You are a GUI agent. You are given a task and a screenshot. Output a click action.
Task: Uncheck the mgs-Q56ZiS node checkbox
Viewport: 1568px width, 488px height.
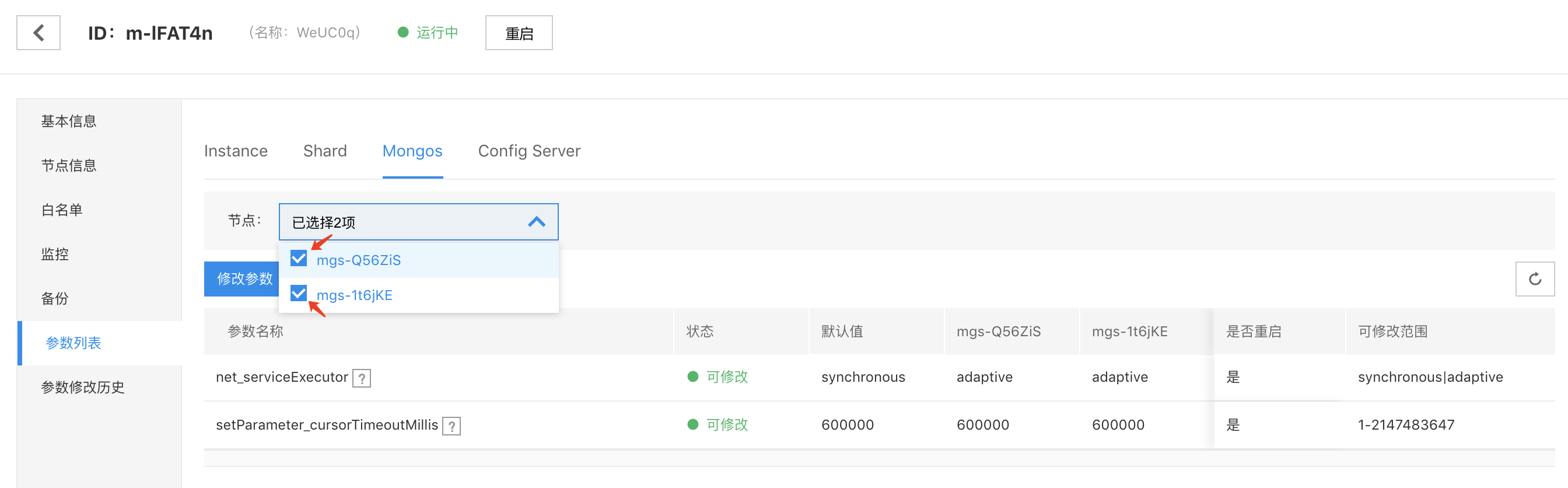tap(298, 259)
